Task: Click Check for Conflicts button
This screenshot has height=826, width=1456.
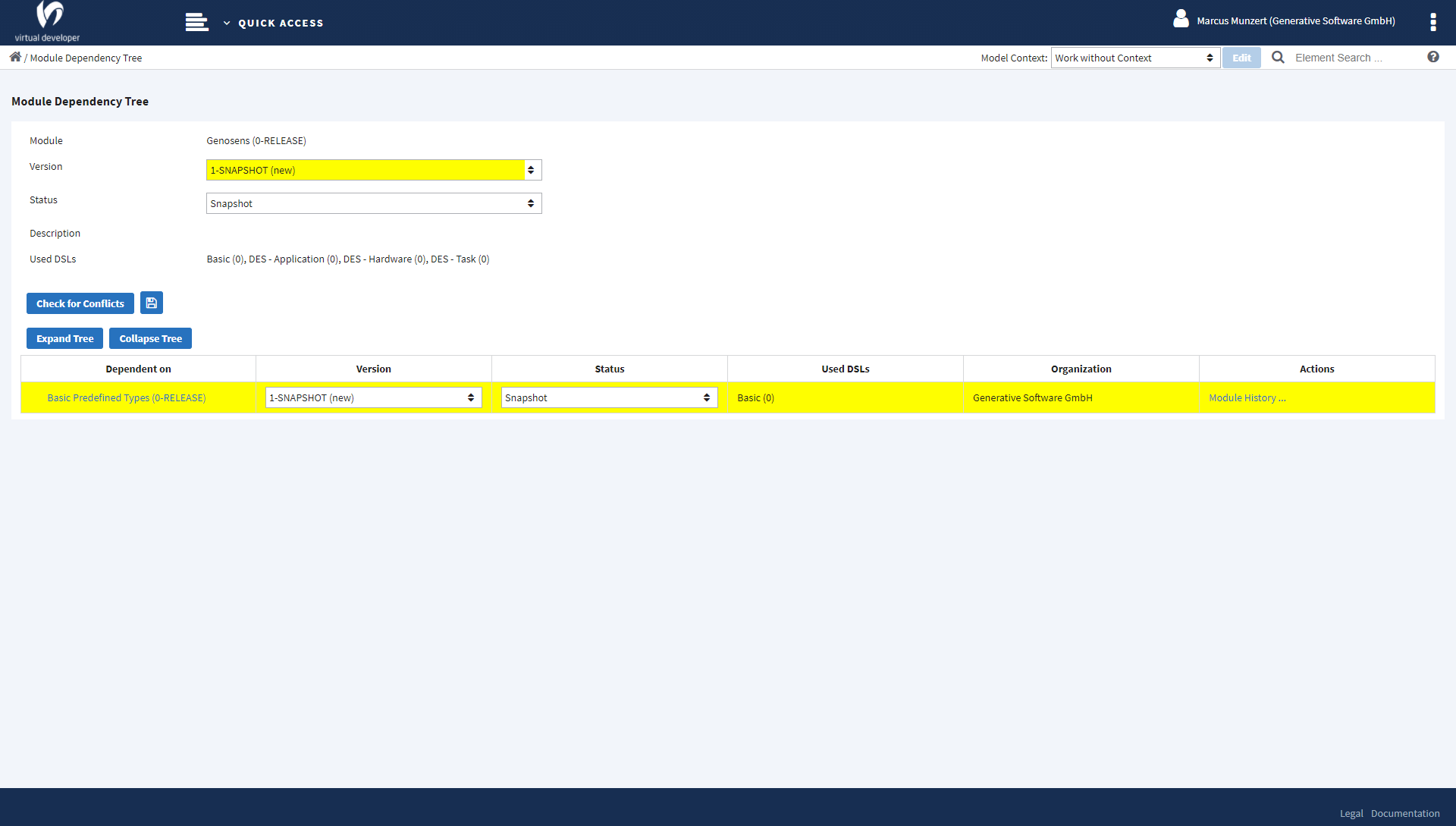Action: 80,303
